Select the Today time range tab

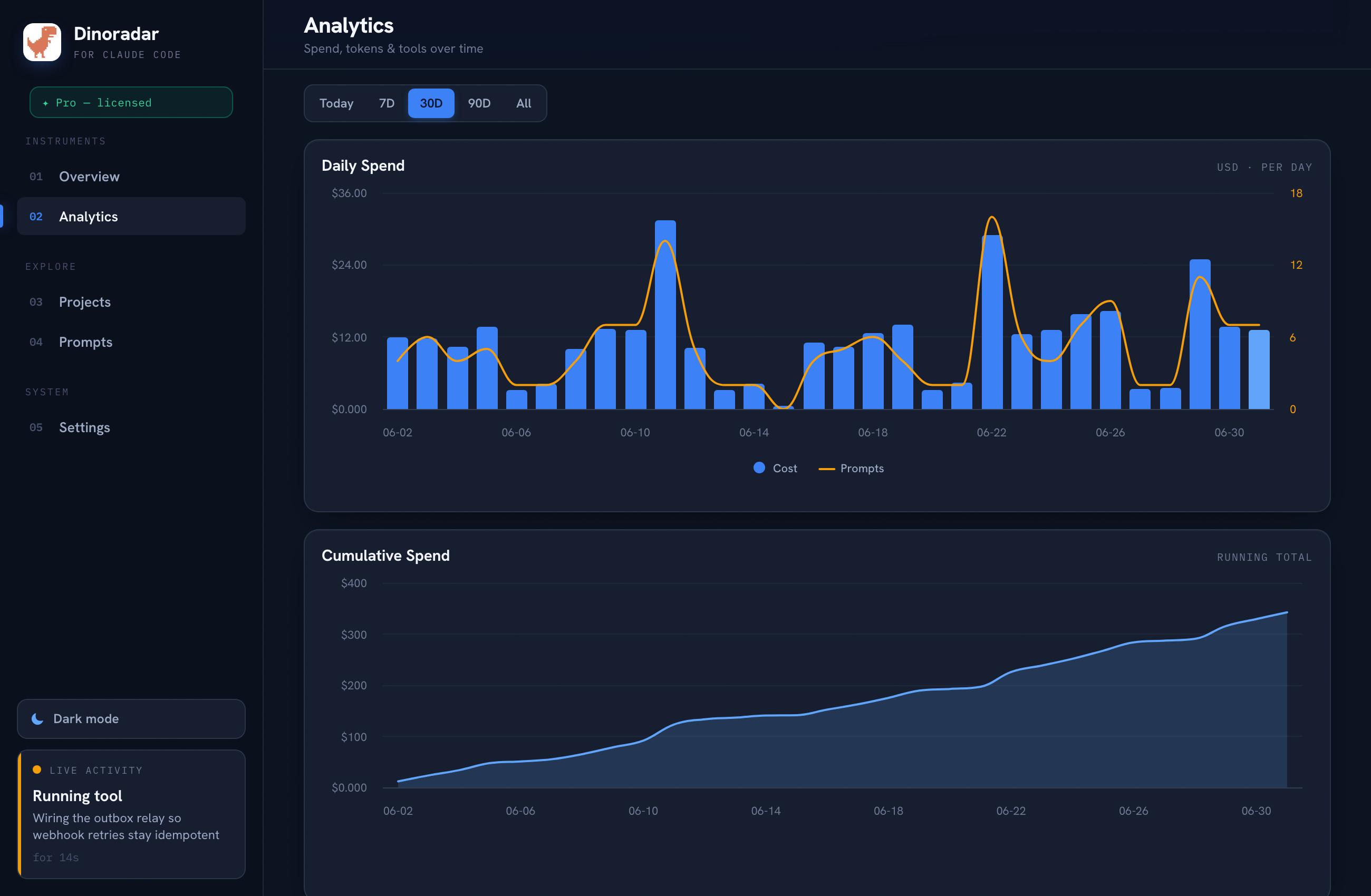[336, 103]
